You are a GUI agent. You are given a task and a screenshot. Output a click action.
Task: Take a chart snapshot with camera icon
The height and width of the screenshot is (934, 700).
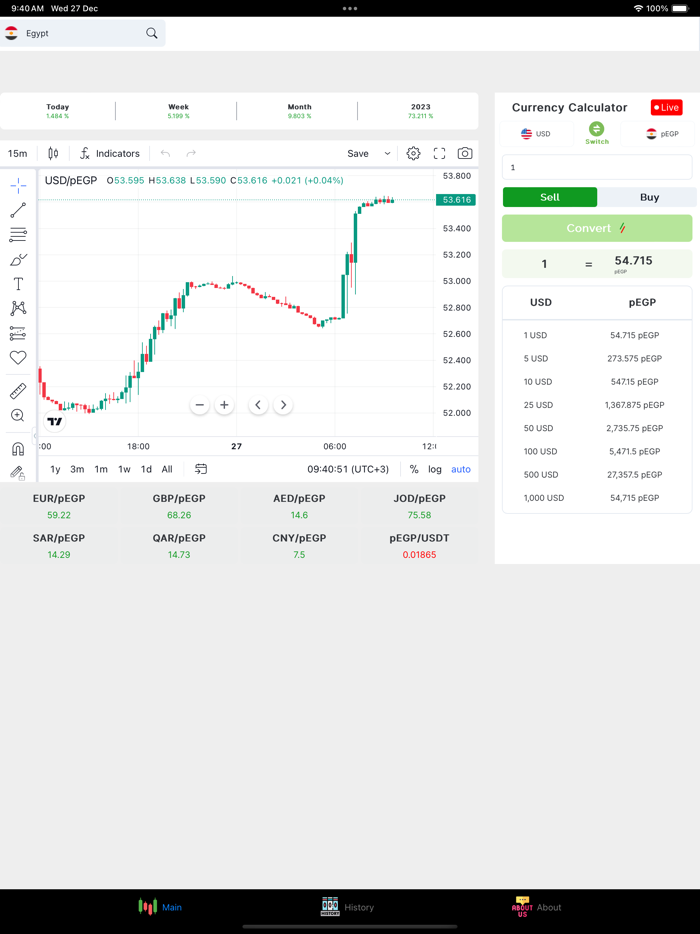pos(465,154)
